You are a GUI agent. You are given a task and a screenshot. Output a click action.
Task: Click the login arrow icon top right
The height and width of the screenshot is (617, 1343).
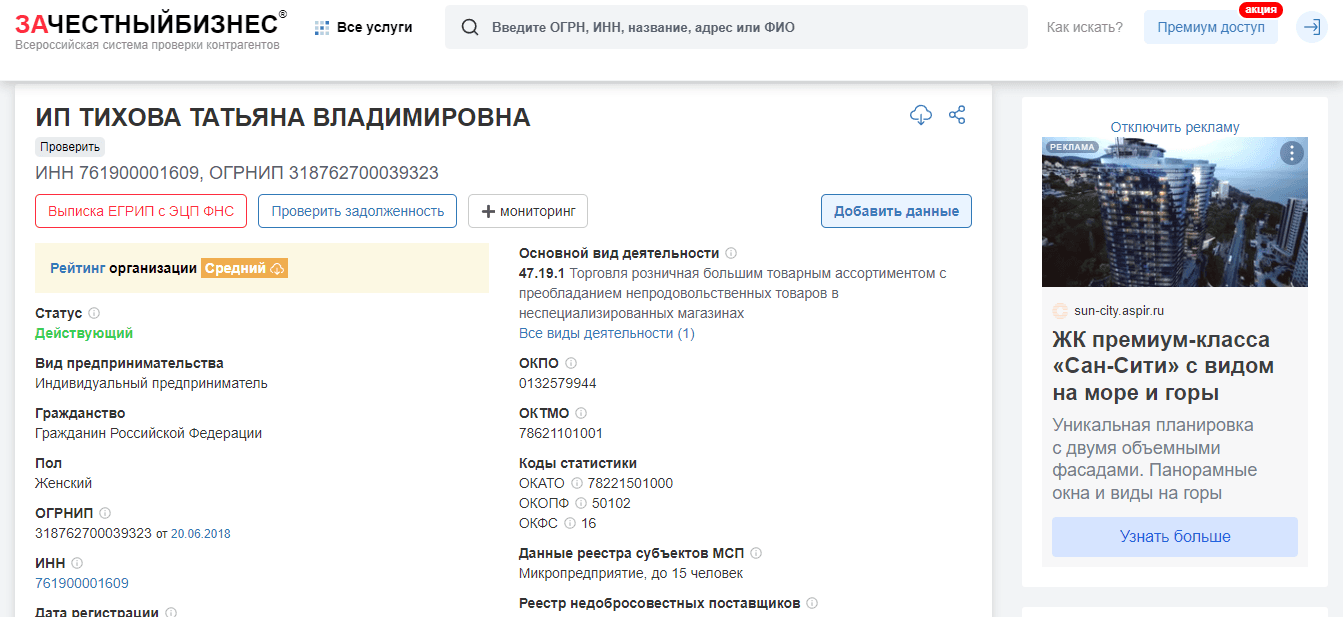coord(1311,27)
